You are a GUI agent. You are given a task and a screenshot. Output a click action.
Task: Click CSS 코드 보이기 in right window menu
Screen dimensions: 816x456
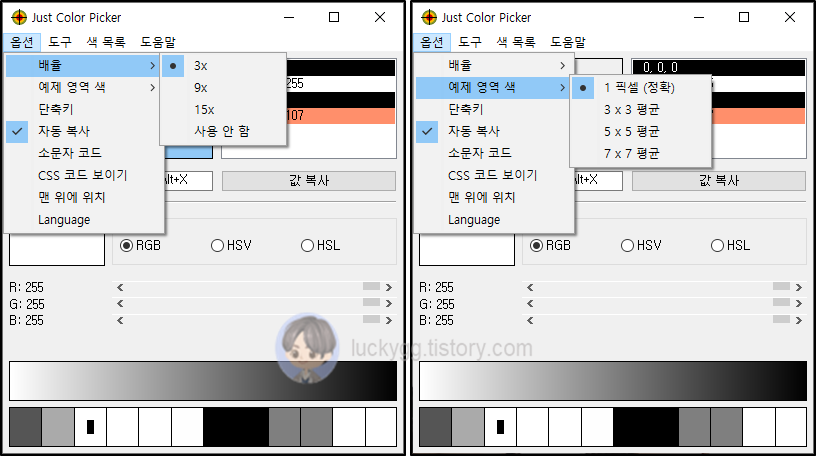point(493,175)
